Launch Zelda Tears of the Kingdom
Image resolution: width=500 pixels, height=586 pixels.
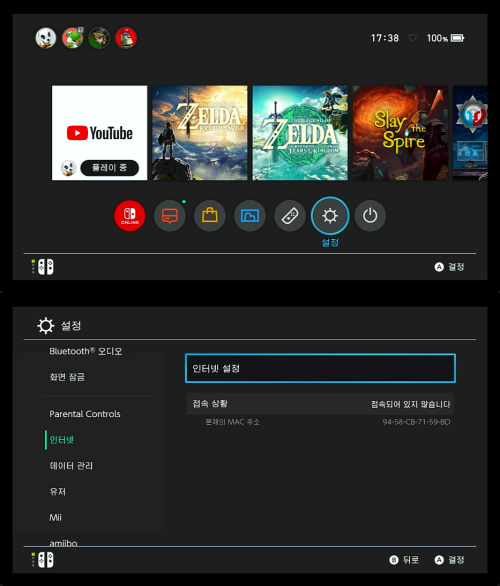pyautogui.click(x=300, y=133)
